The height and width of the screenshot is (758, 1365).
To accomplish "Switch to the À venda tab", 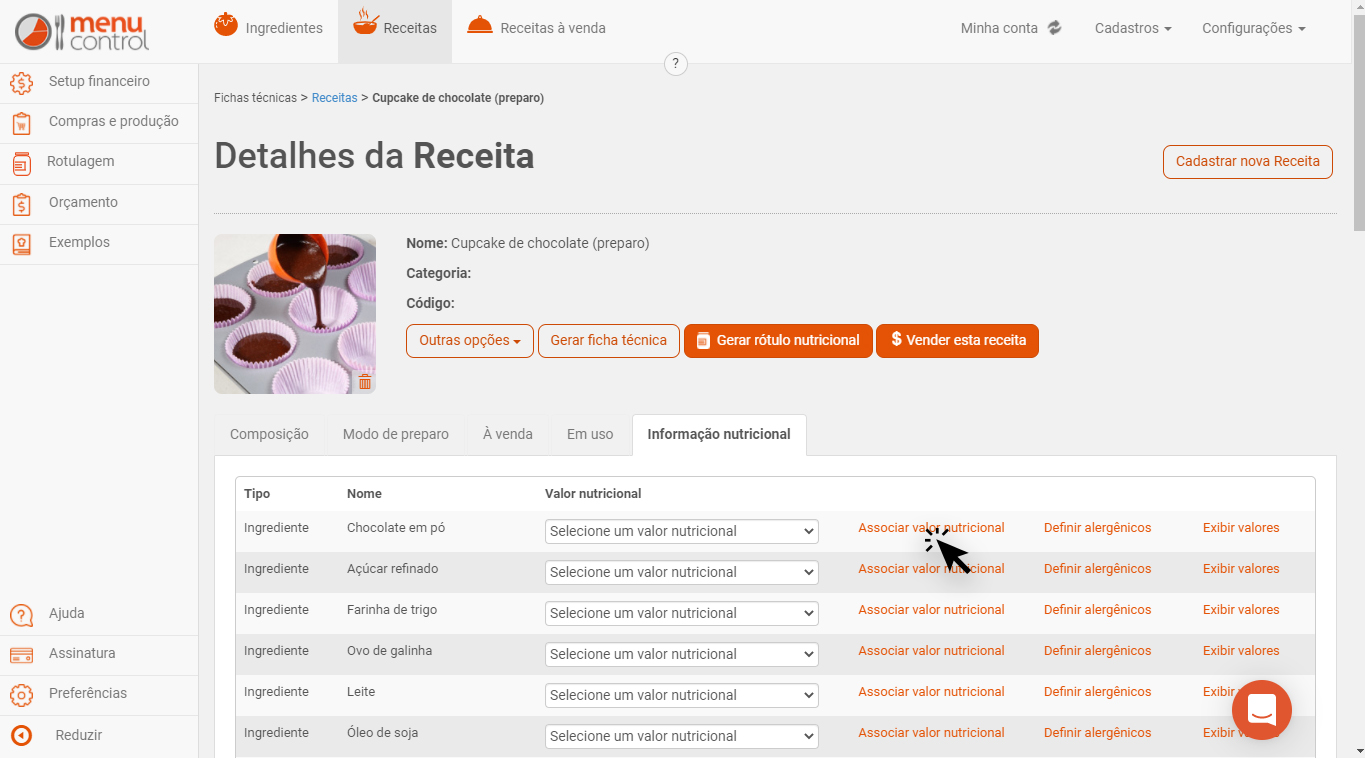I will pos(508,434).
